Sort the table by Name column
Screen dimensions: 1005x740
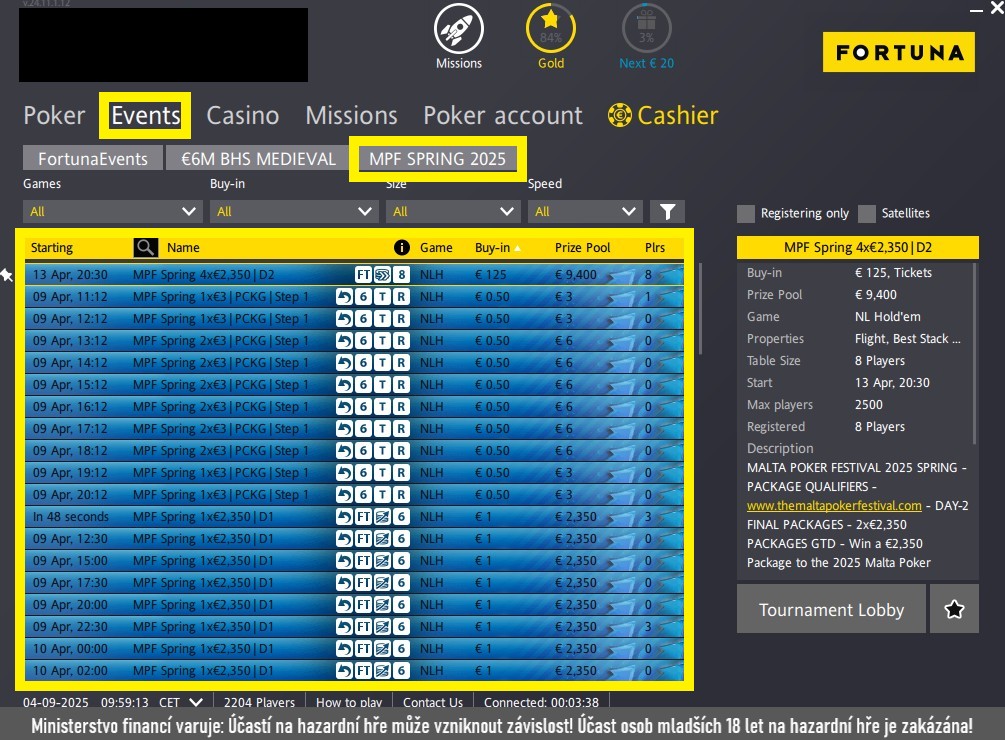[183, 247]
